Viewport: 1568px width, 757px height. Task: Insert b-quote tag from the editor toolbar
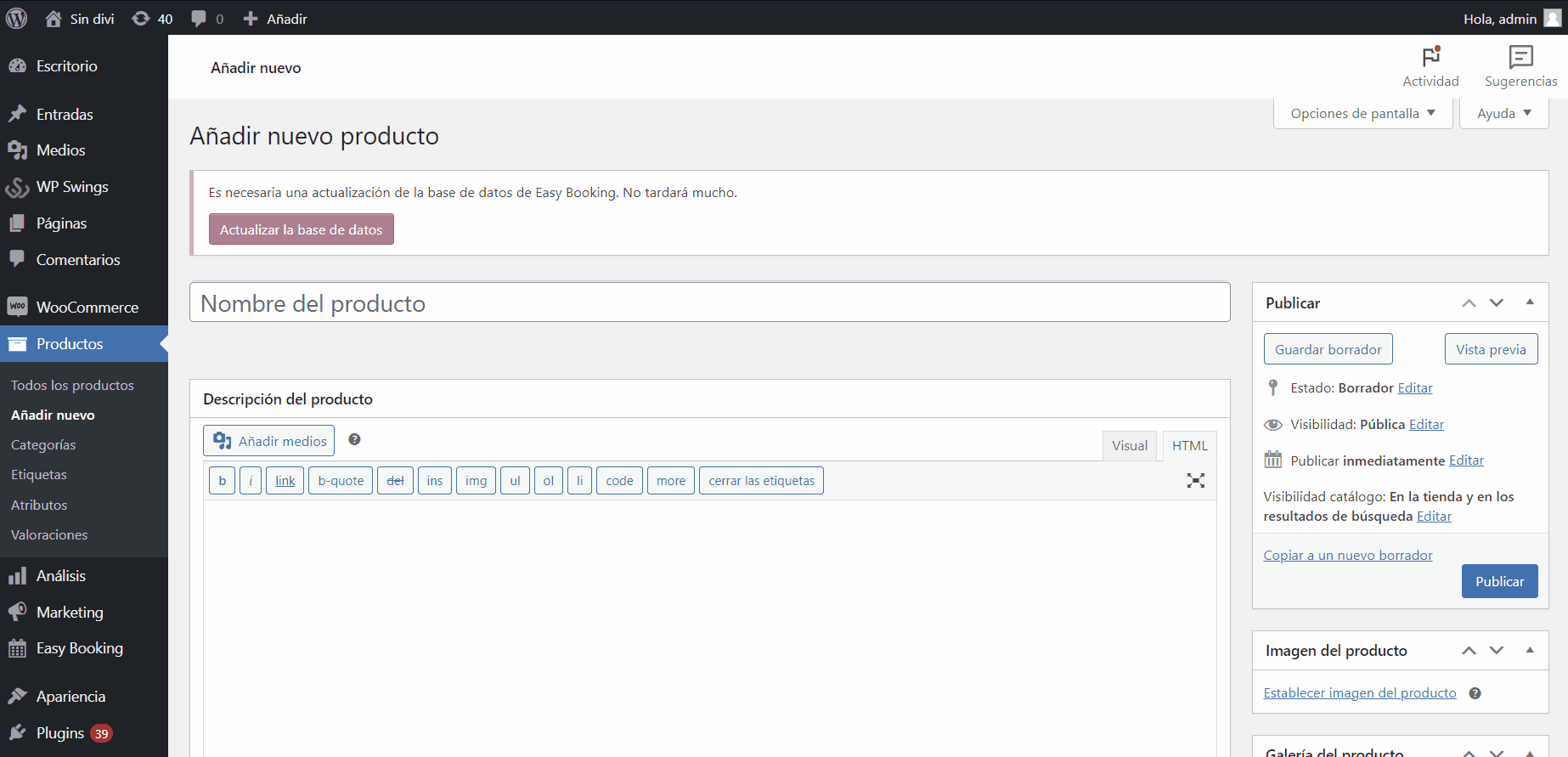(x=341, y=481)
